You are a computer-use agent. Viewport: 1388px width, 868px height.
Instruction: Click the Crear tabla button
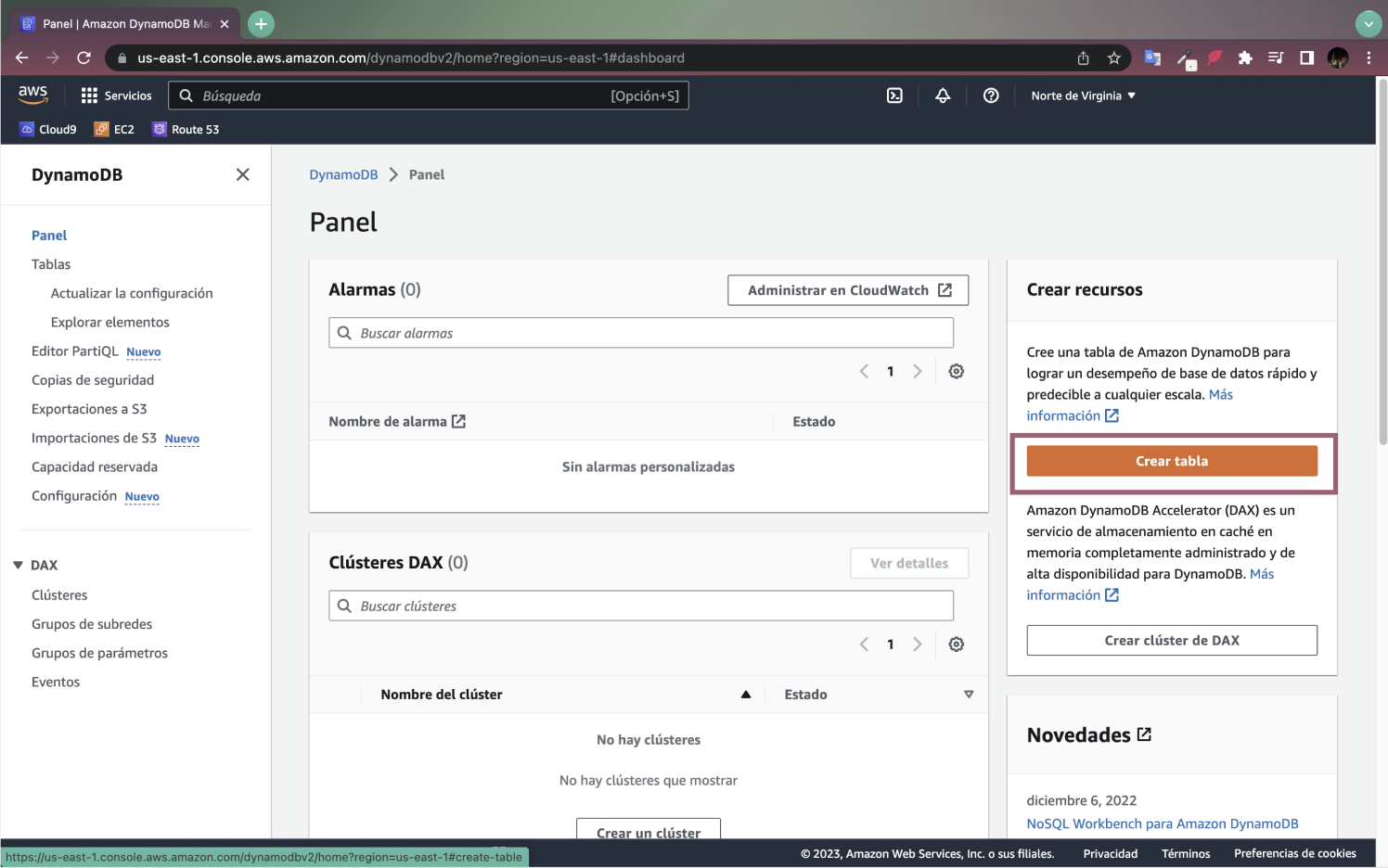(1172, 461)
